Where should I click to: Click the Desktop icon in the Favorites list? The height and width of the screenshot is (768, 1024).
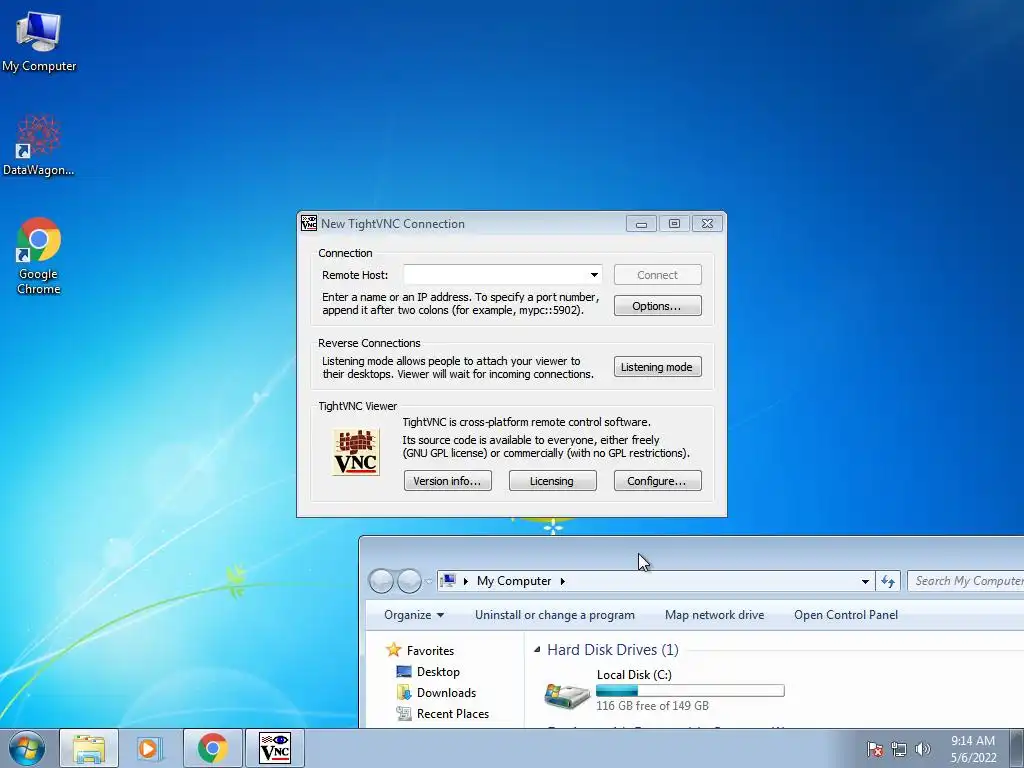[x=404, y=671]
